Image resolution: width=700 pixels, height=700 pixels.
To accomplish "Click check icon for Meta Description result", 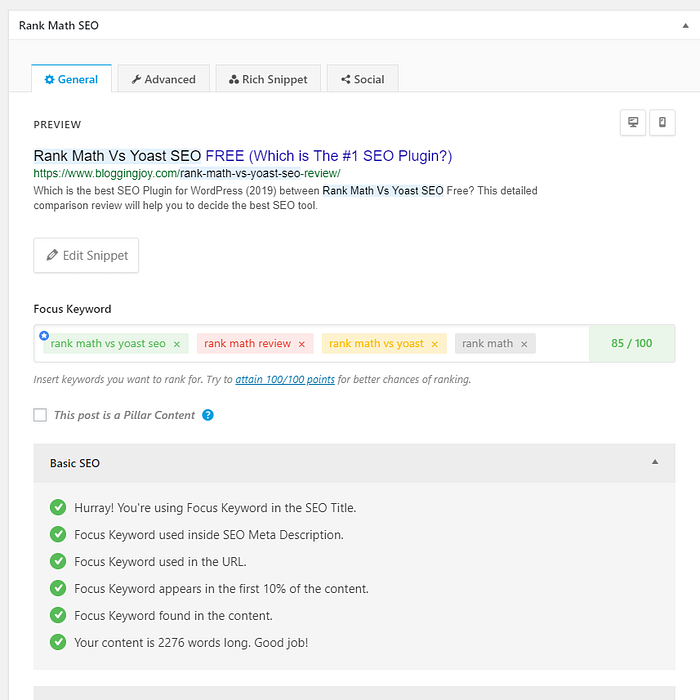I will click(x=58, y=534).
